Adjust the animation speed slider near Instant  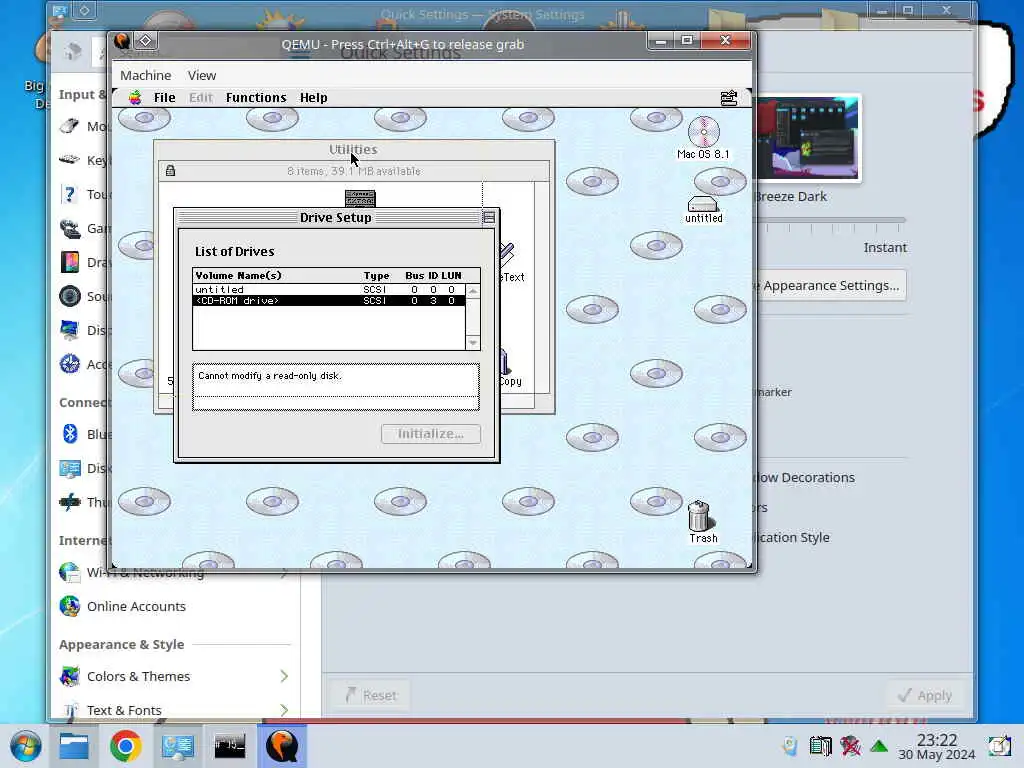(829, 220)
